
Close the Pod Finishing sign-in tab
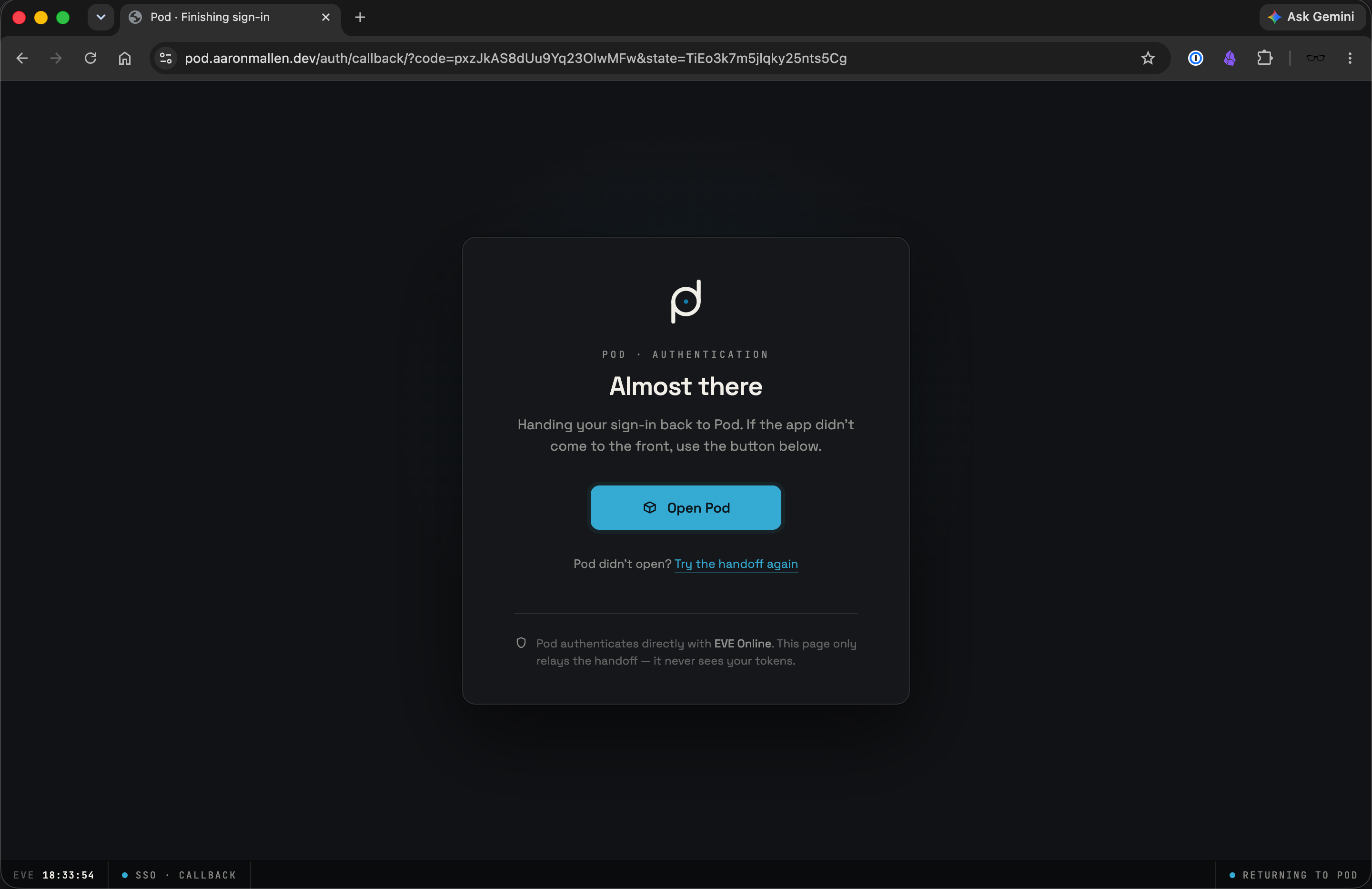click(x=326, y=17)
